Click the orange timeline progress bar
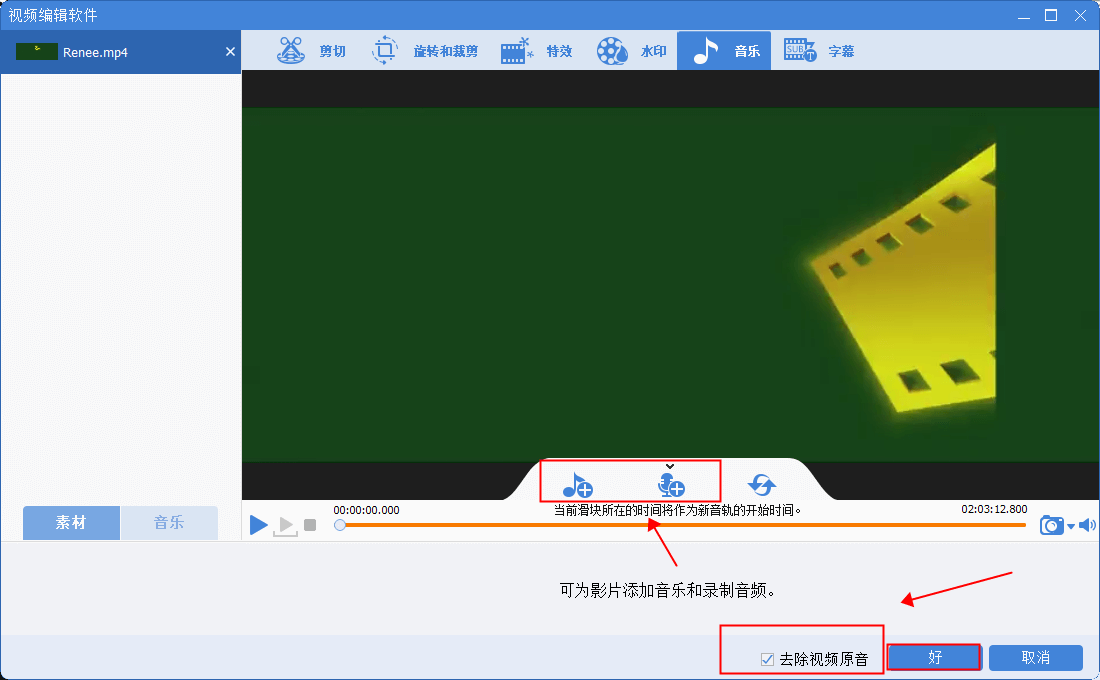The height and width of the screenshot is (680, 1100). click(684, 525)
